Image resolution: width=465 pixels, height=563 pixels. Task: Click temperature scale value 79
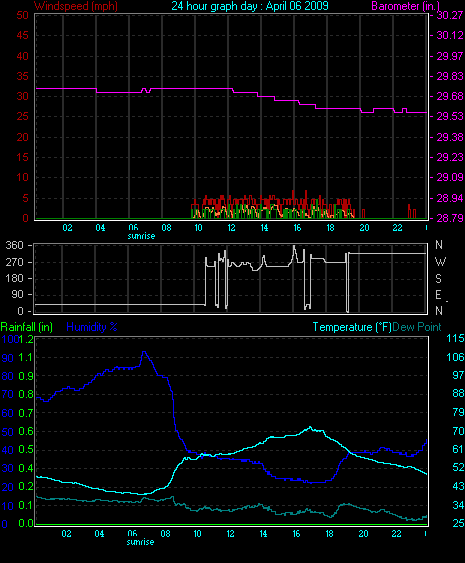pyautogui.click(x=458, y=412)
